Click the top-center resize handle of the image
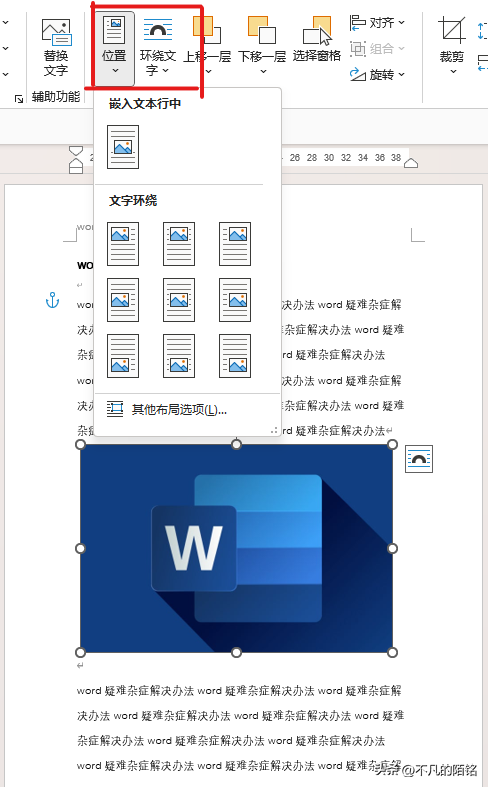Screen dimensions: 488x787 236,444
